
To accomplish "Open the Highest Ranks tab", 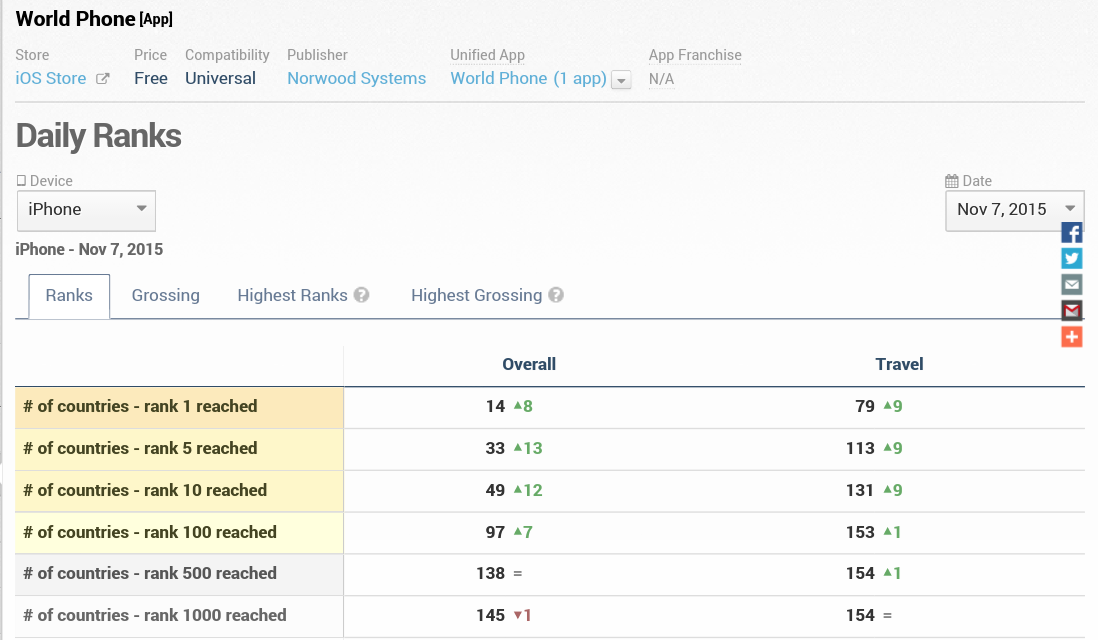I will [x=292, y=295].
